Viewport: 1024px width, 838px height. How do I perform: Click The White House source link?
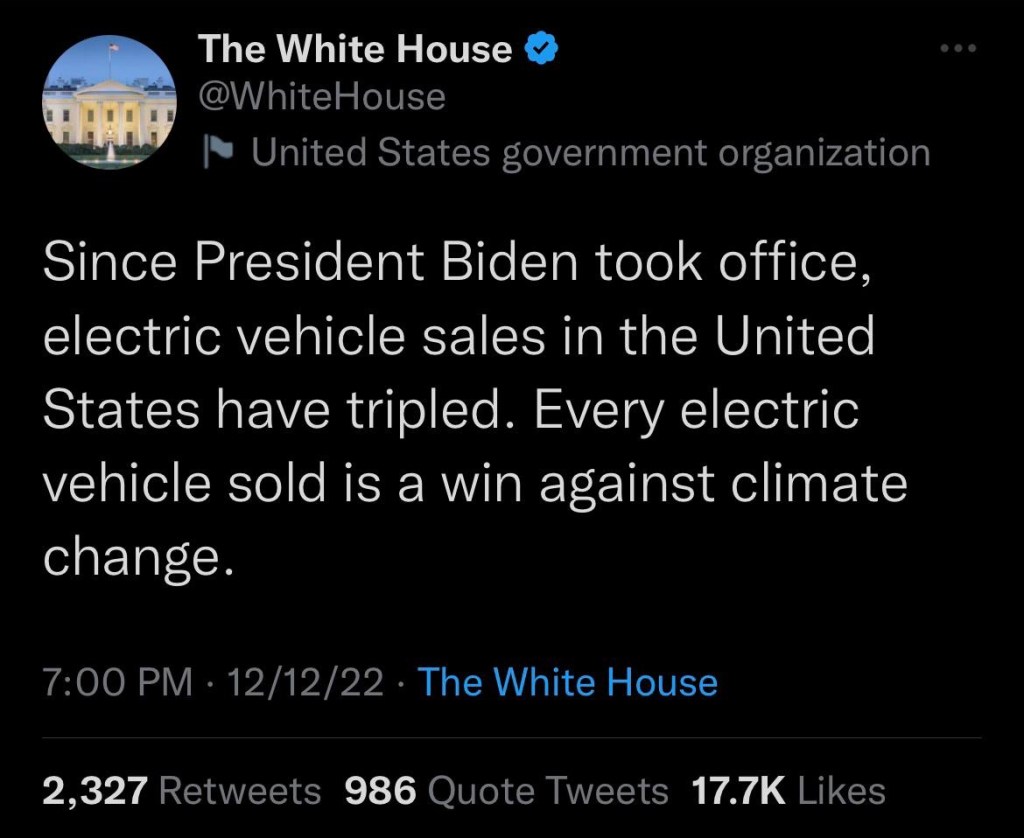click(x=568, y=682)
